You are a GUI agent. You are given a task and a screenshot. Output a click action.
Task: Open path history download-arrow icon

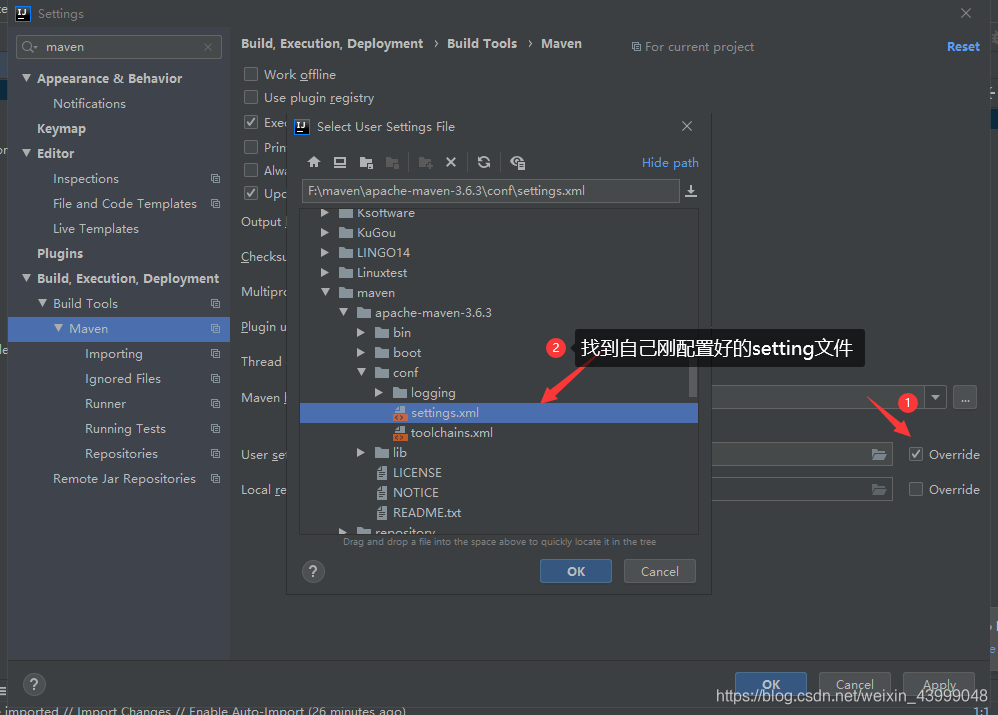(x=691, y=190)
